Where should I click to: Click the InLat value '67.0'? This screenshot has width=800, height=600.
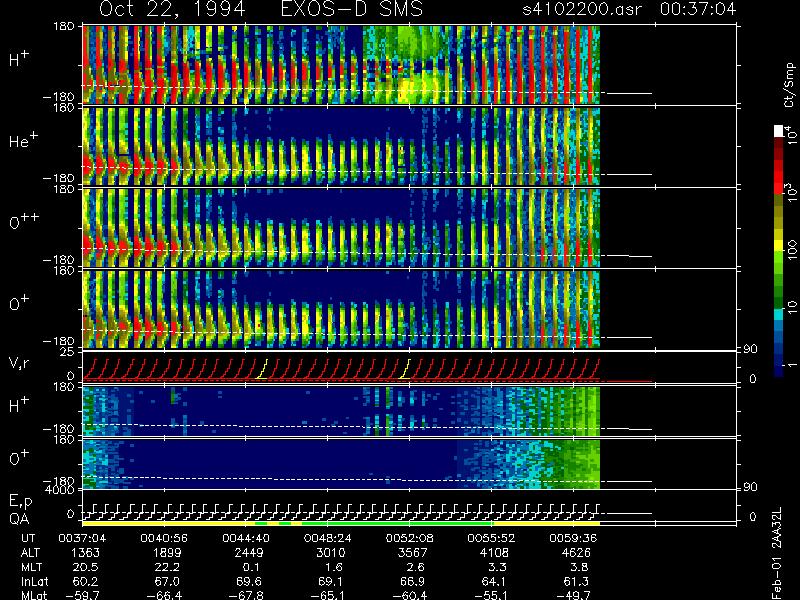pos(169,581)
